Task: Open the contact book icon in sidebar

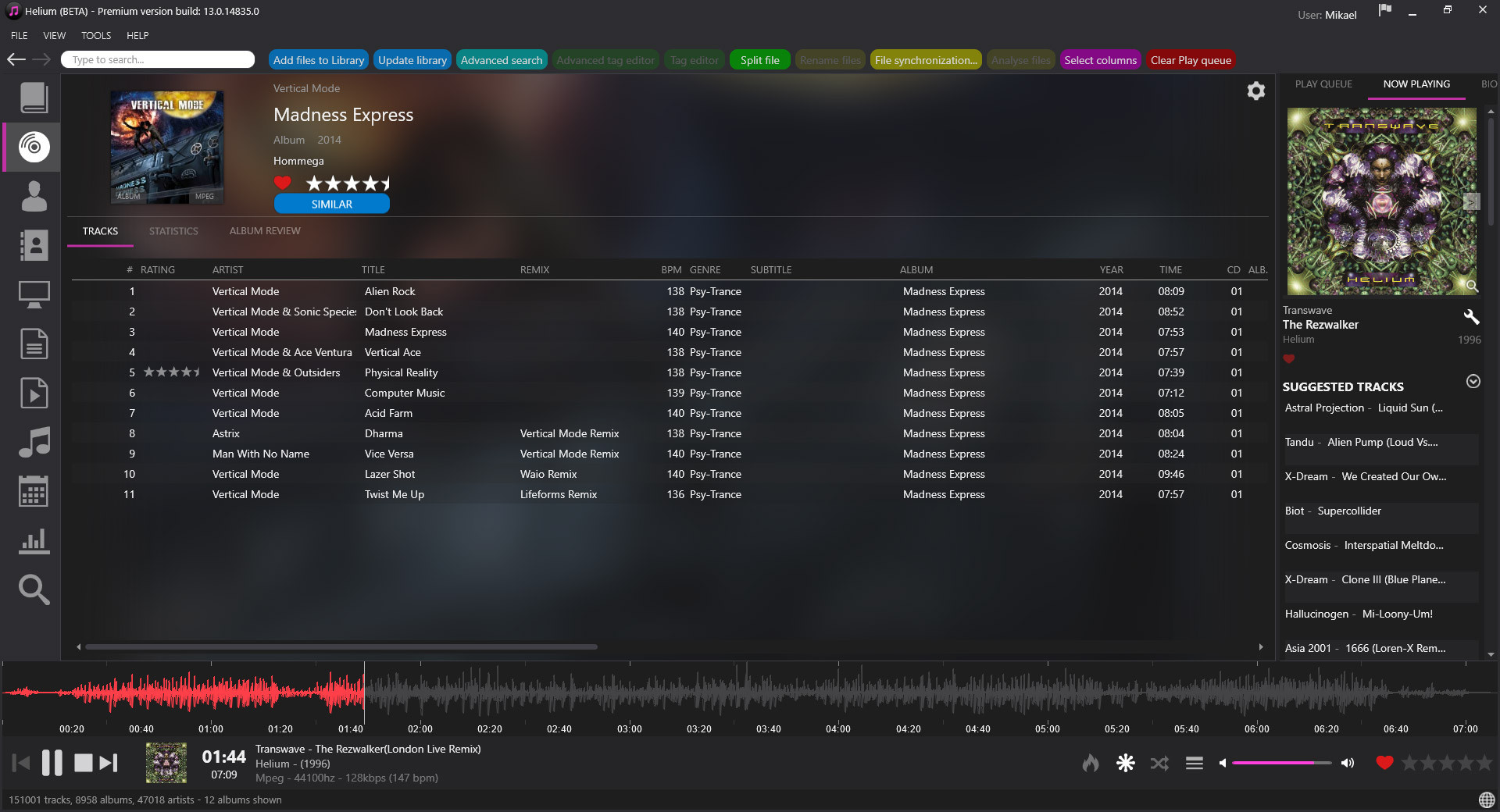Action: coord(34,245)
